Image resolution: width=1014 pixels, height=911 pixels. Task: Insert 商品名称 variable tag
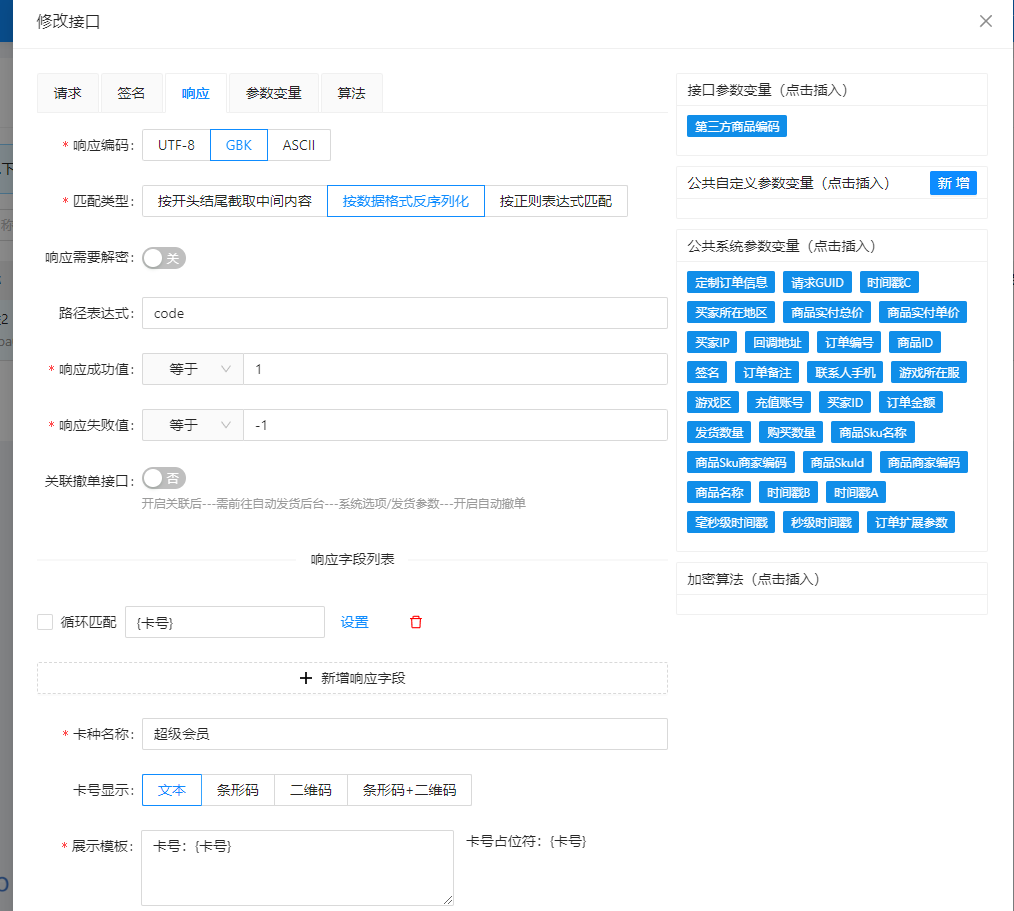719,493
